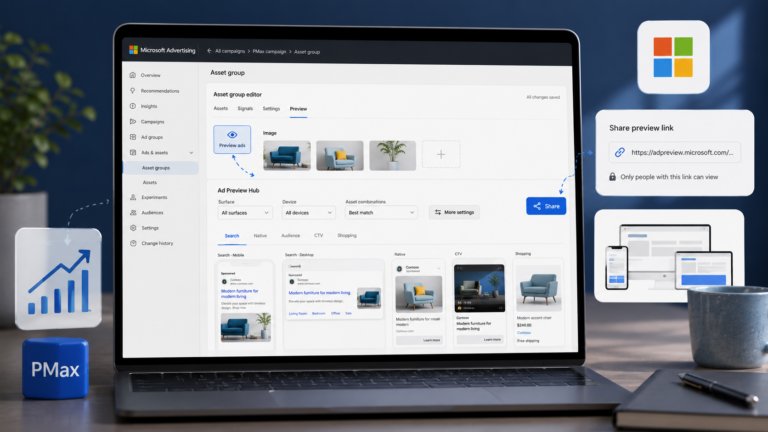The width and height of the screenshot is (768, 432).
Task: Select the Audience preview tab
Action: click(x=290, y=236)
